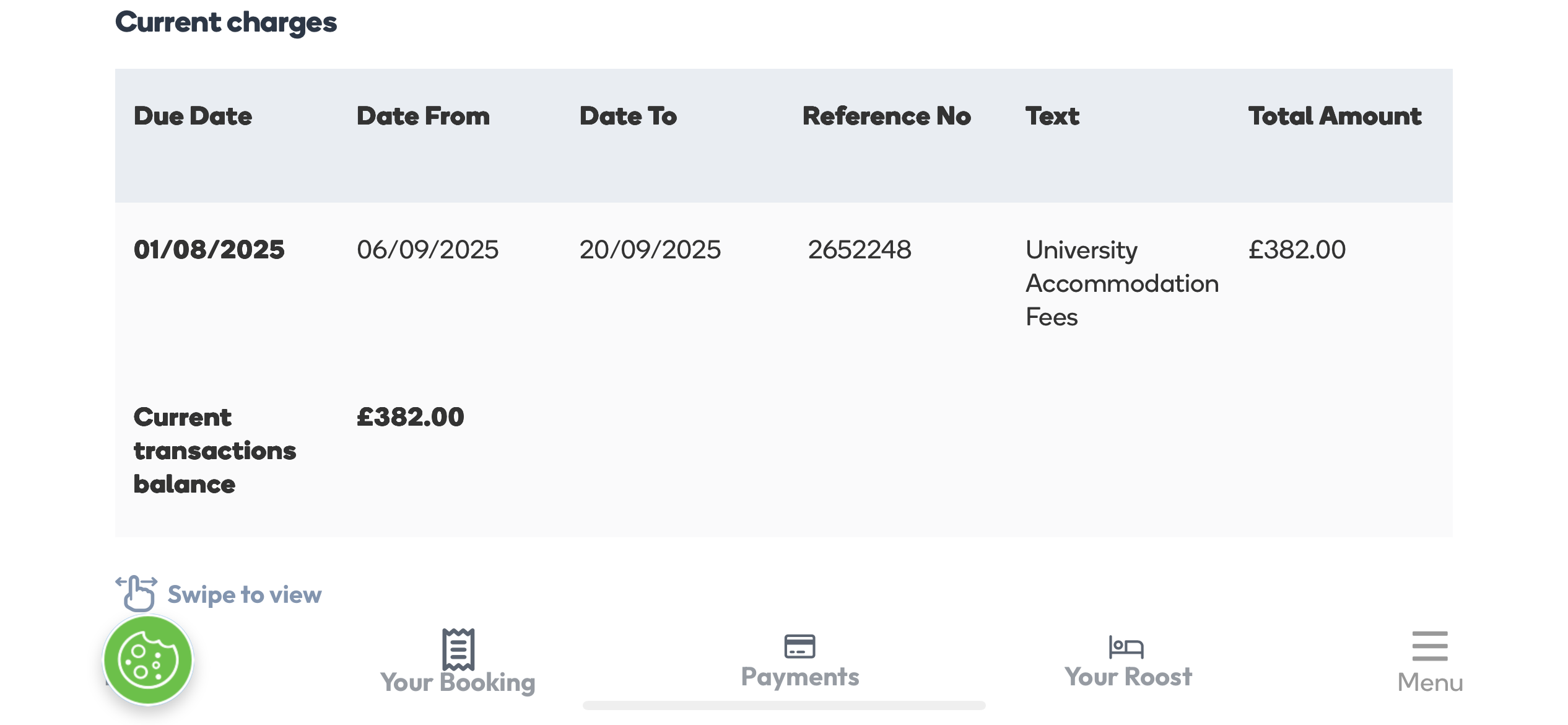Open the green cookie settings icon
This screenshot has width=1568, height=725.
point(148,660)
